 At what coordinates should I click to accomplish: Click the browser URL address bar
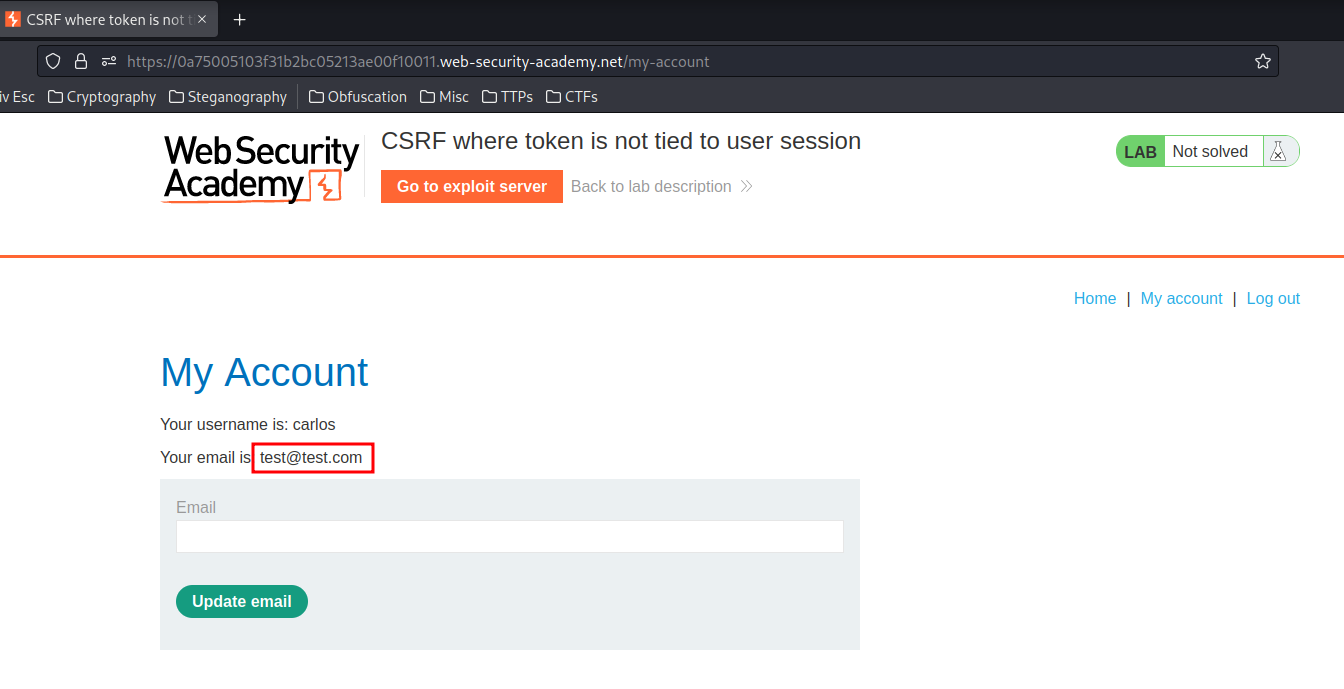coord(658,61)
